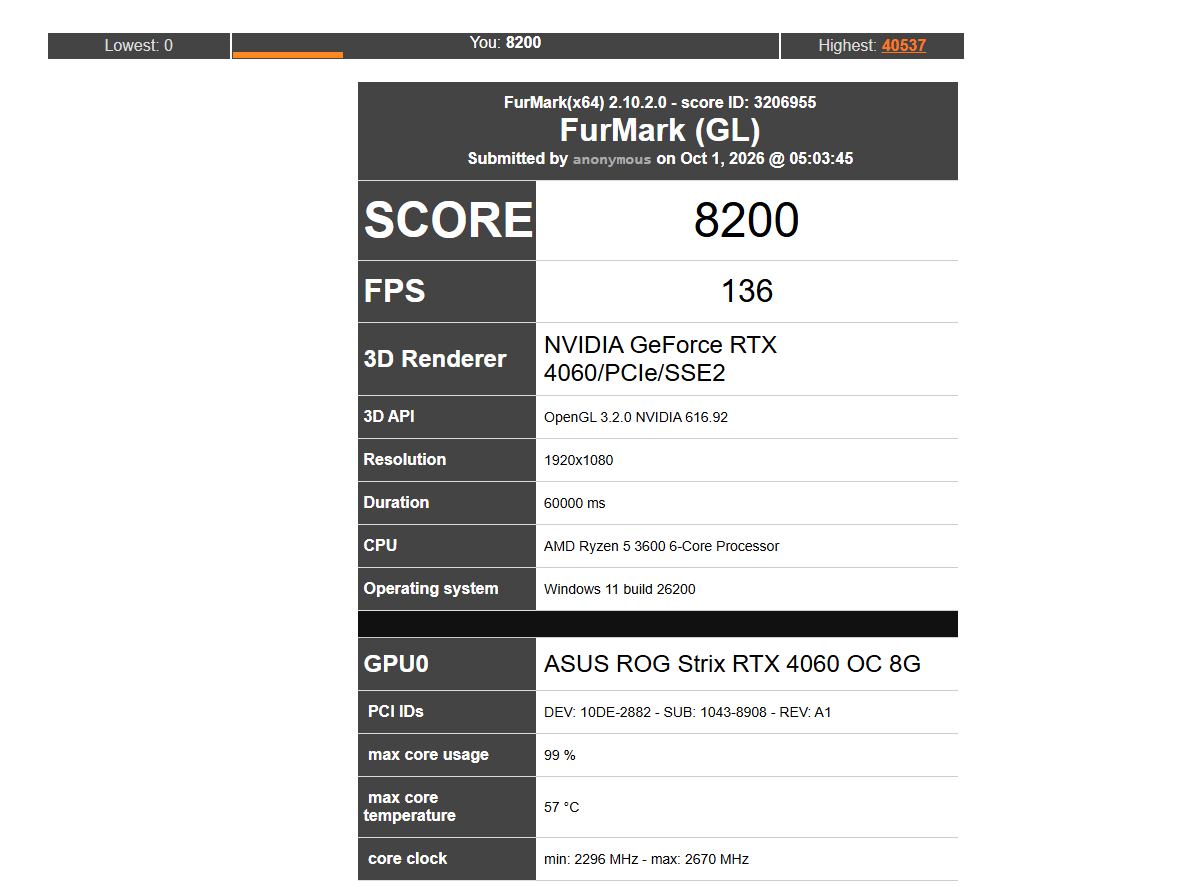Select the ASUS ROG Strix RTX 4060 name
The width and height of the screenshot is (1179, 888).
(x=732, y=664)
